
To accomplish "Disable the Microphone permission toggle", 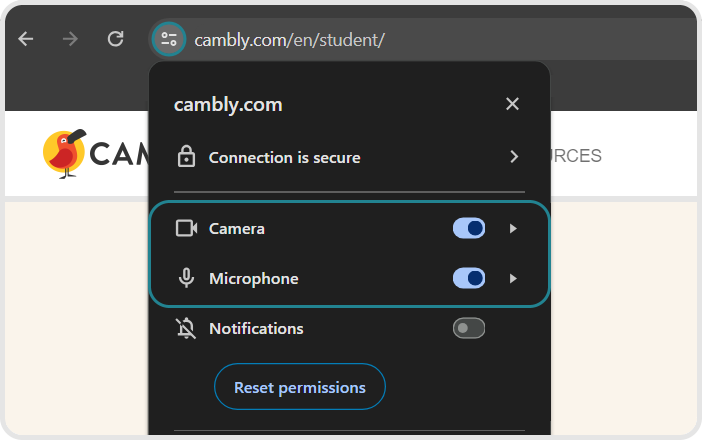I will [x=469, y=278].
